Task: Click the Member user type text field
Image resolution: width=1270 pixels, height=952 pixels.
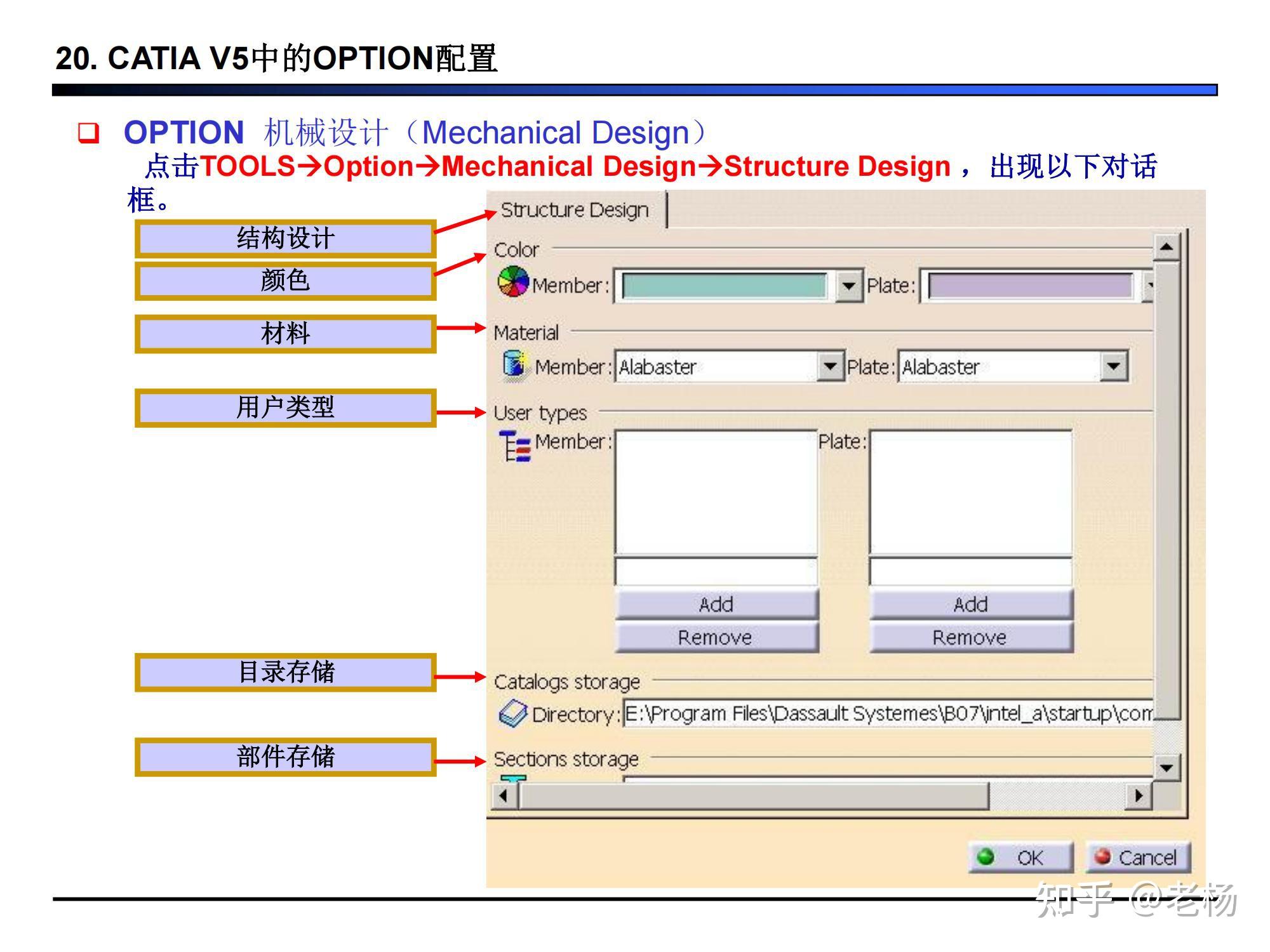Action: coord(716,572)
